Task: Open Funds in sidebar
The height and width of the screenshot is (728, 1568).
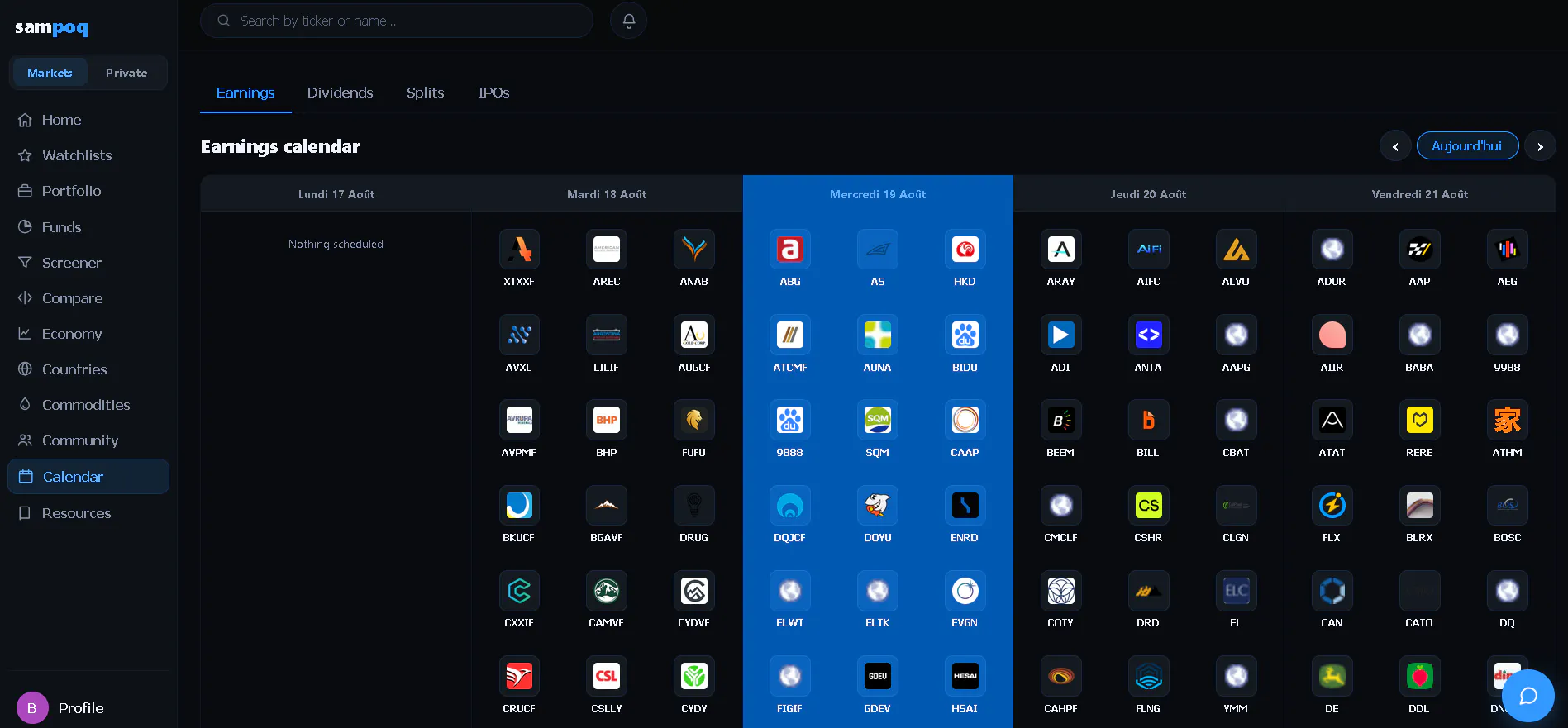Action: tap(88, 227)
